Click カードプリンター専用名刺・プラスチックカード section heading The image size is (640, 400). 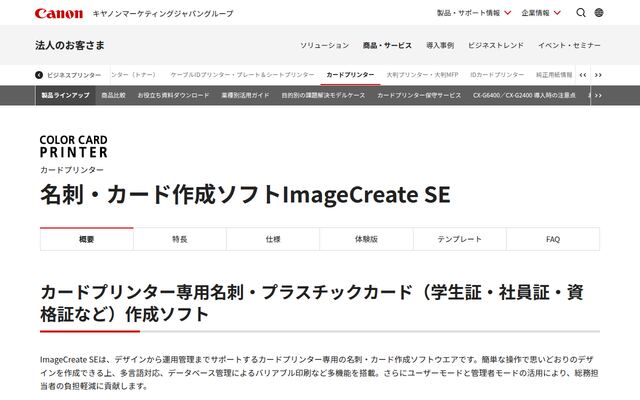(x=312, y=303)
